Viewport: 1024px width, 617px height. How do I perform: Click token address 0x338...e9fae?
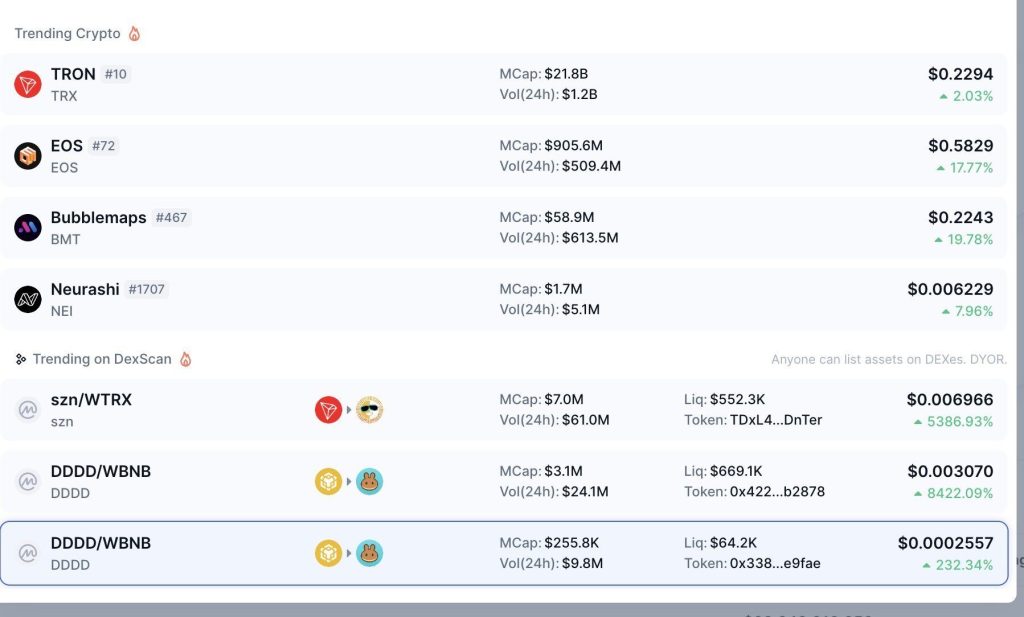775,564
